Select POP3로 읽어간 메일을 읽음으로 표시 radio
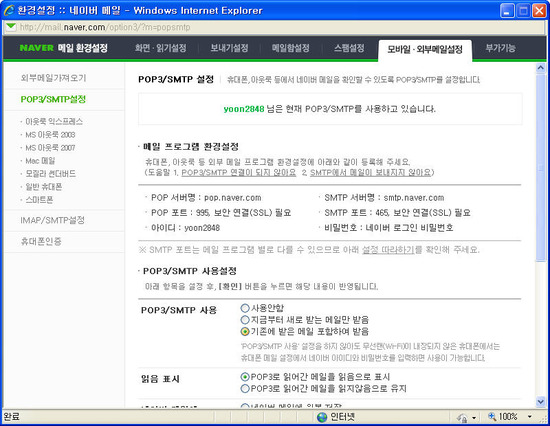 pyautogui.click(x=245, y=377)
